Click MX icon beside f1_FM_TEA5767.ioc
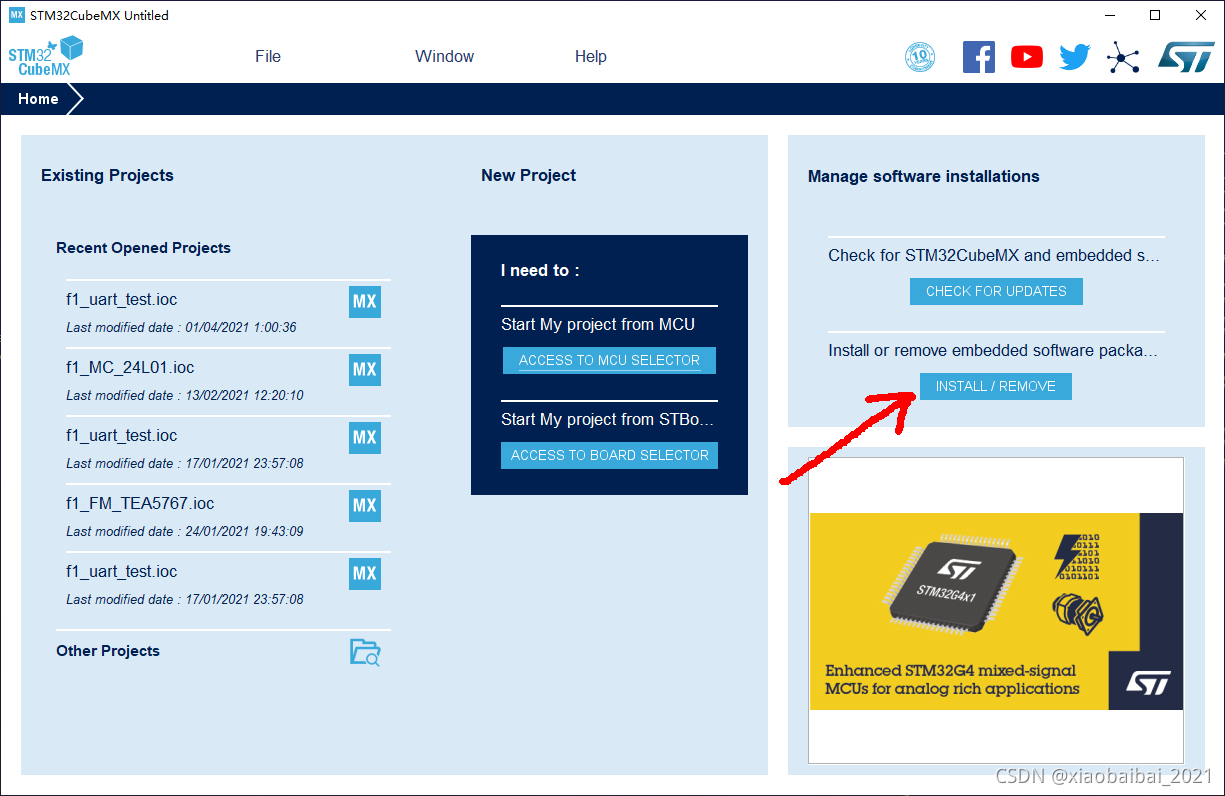The width and height of the screenshot is (1225, 796). click(365, 506)
